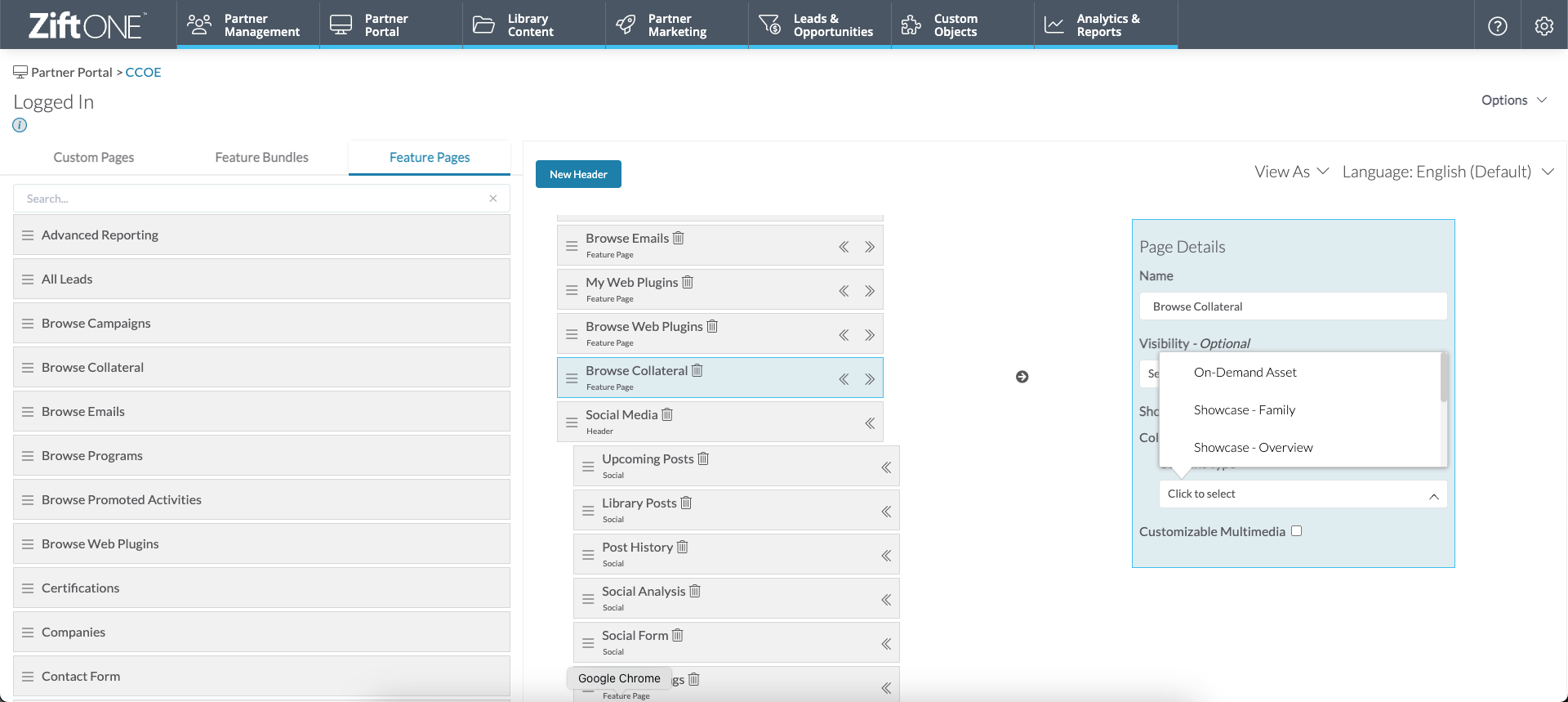Click the circular right arrow icon
Screen dimensions: 1568x702
click(1022, 377)
